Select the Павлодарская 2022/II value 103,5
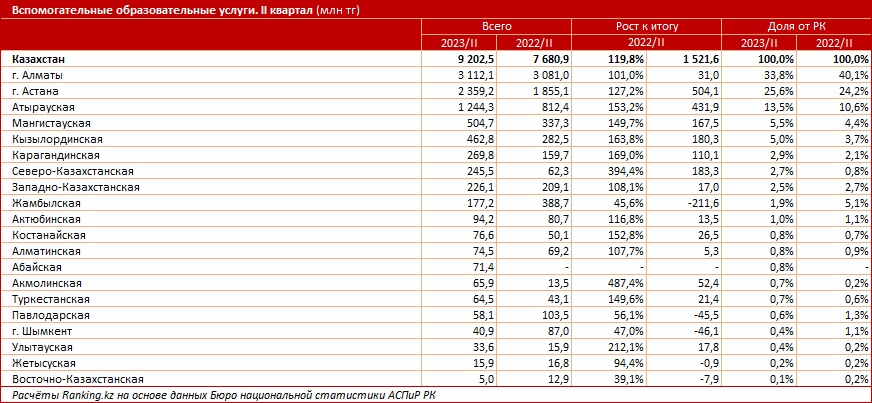This screenshot has width=872, height=403. [553, 315]
